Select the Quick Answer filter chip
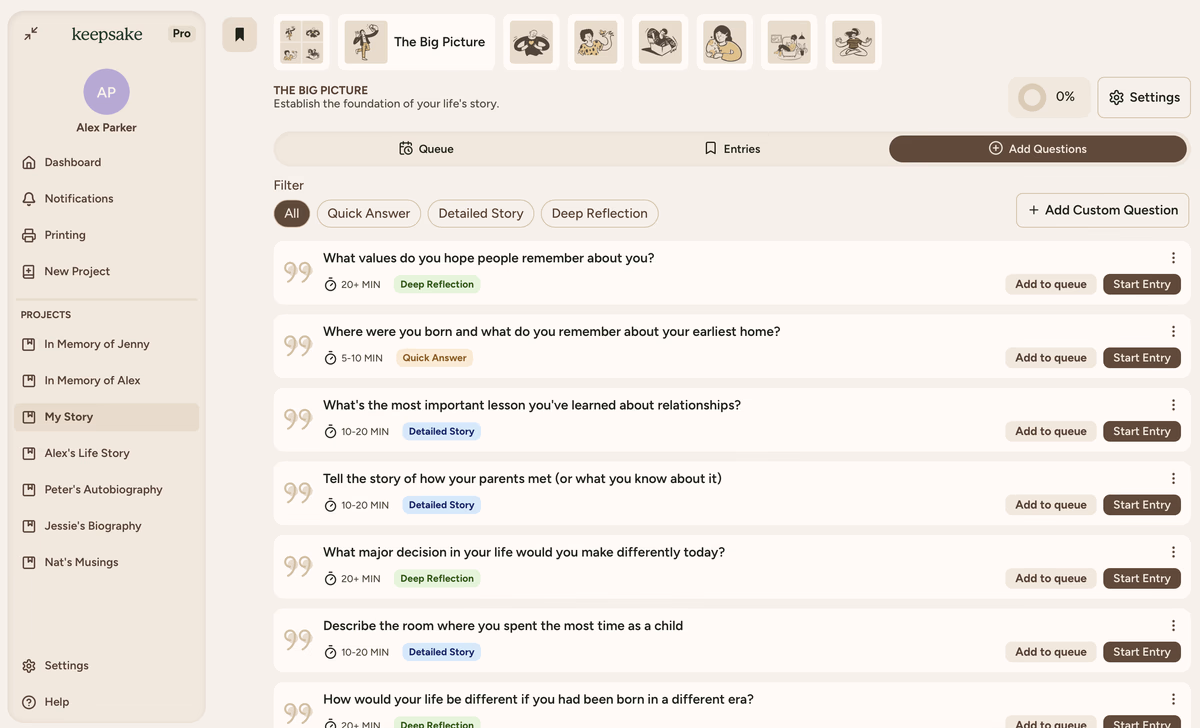 (x=368, y=213)
